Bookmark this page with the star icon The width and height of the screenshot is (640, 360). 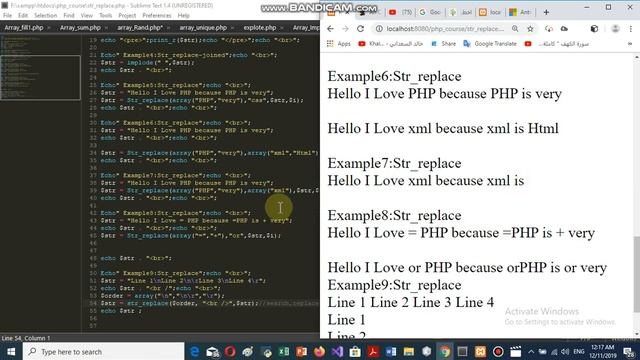pos(530,29)
